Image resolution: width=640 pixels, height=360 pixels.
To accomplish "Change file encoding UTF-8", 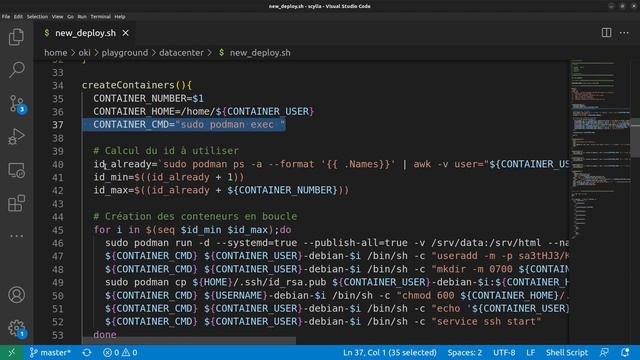I will (504, 353).
